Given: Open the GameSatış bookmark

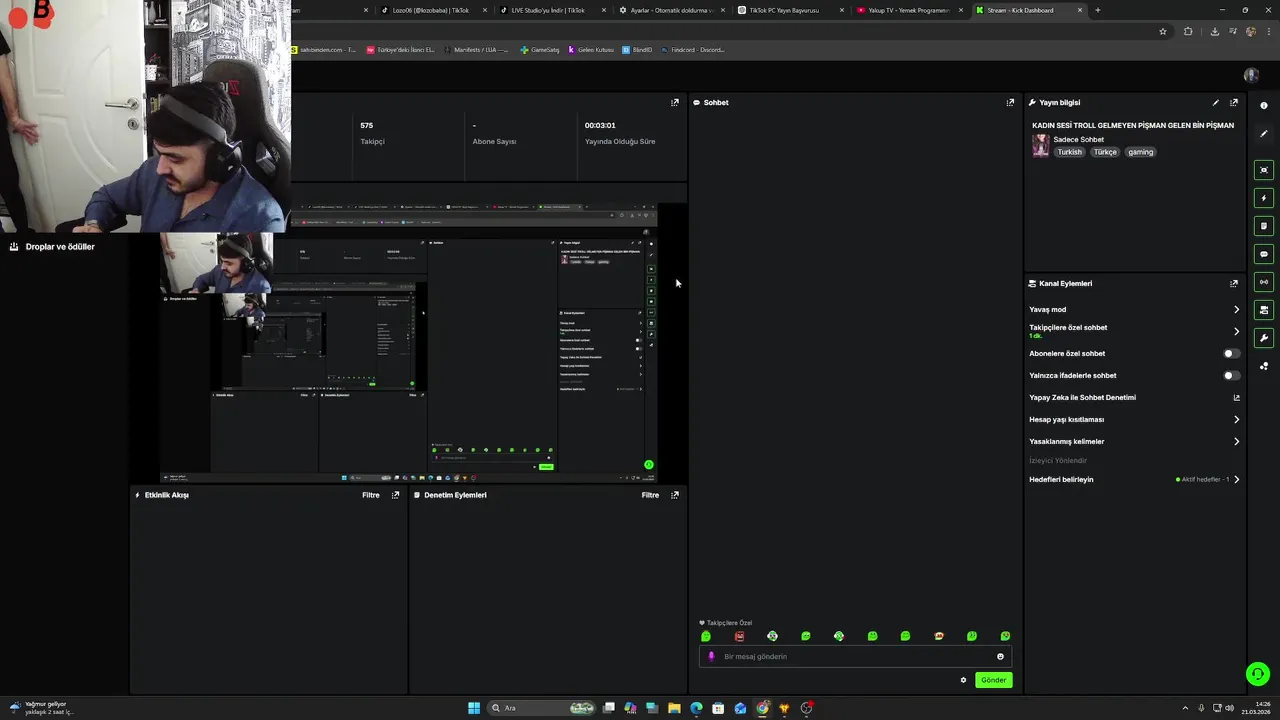Looking at the screenshot, I should coord(540,50).
